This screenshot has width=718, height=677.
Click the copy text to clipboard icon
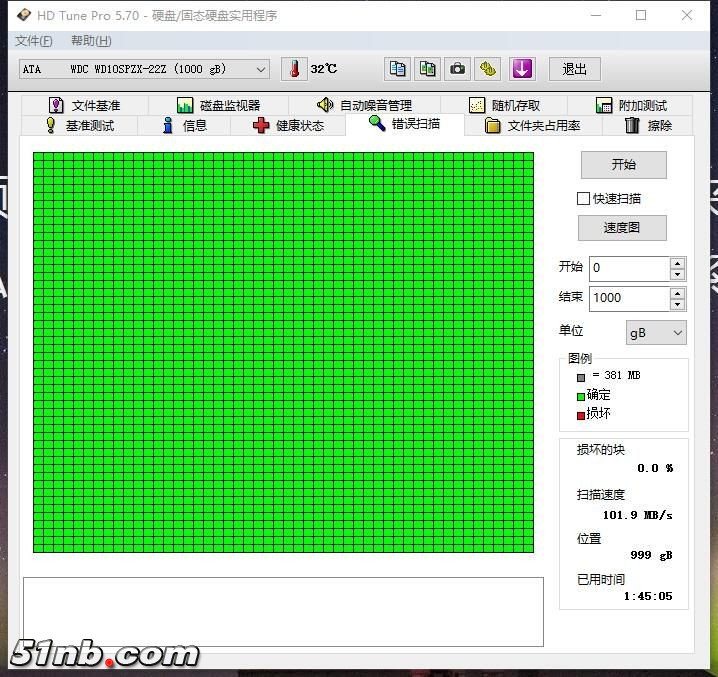(x=398, y=69)
